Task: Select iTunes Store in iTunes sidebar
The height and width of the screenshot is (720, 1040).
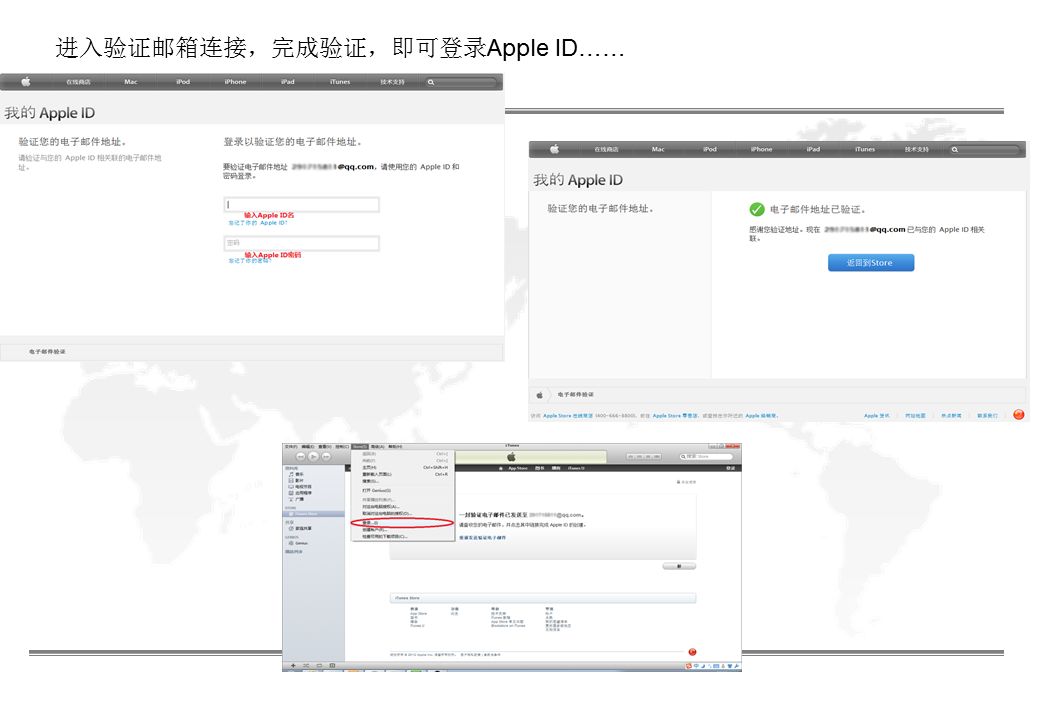Action: [313, 514]
